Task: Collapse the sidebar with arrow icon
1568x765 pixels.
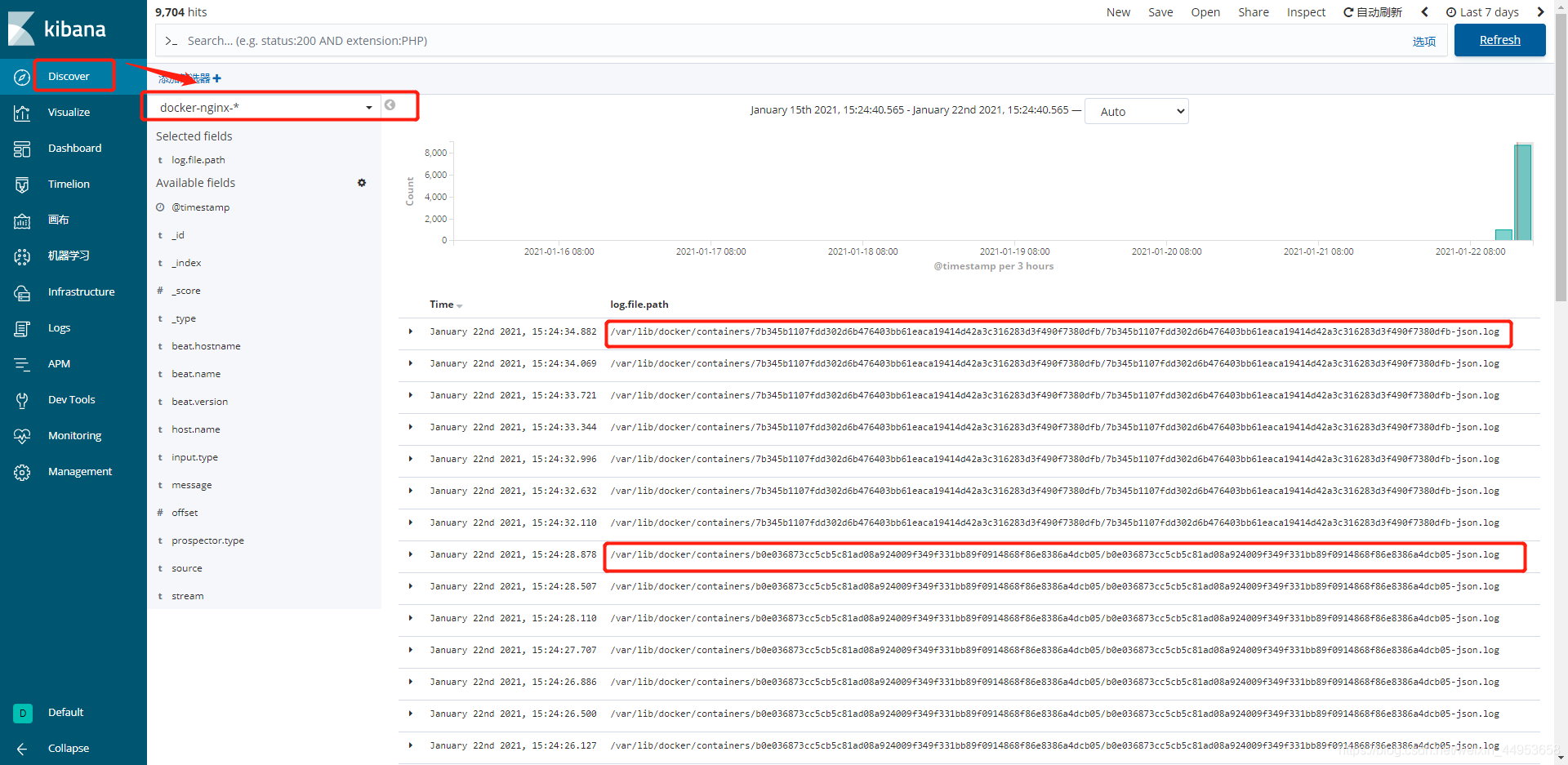Action: tap(22, 749)
